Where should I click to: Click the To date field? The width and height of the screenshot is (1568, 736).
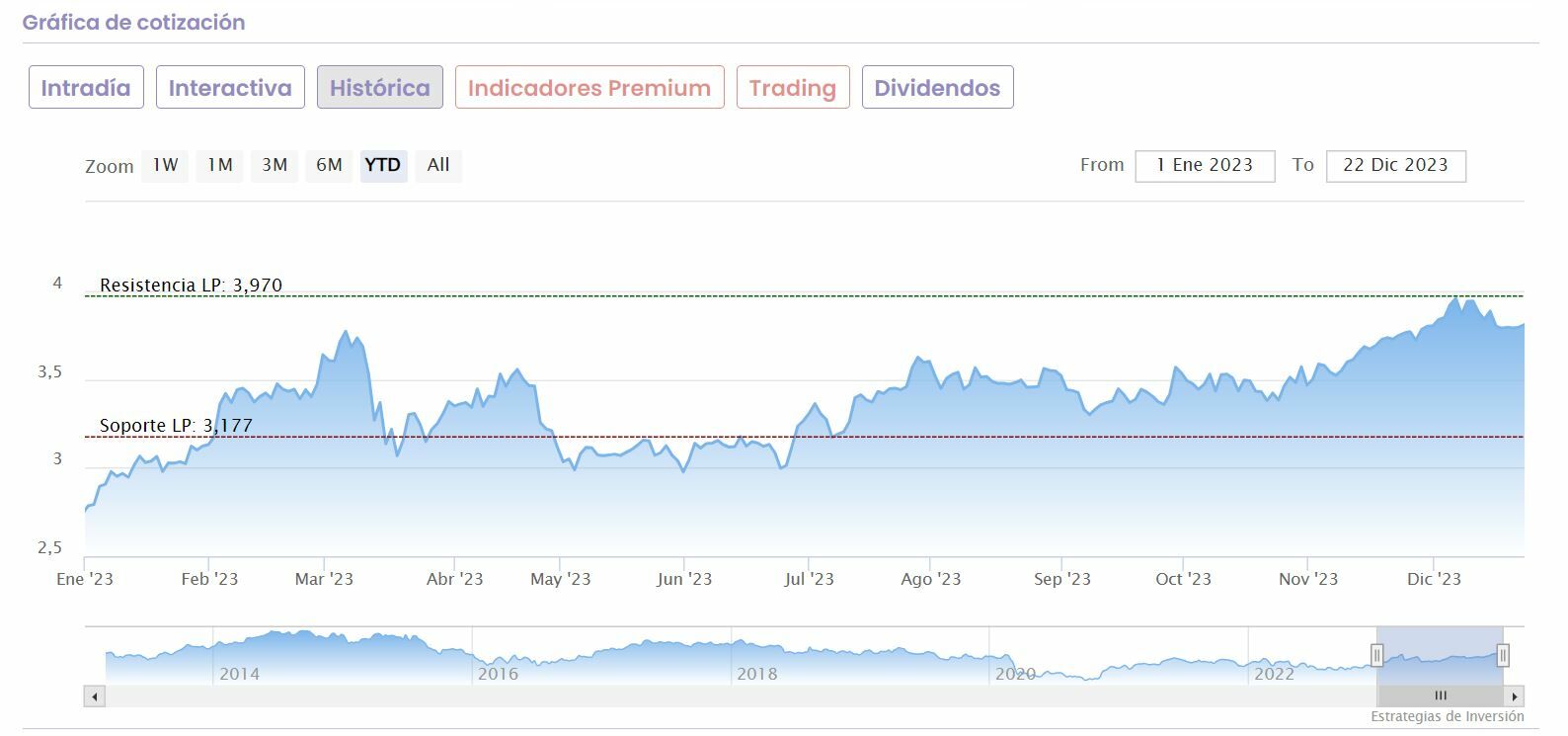point(1395,166)
